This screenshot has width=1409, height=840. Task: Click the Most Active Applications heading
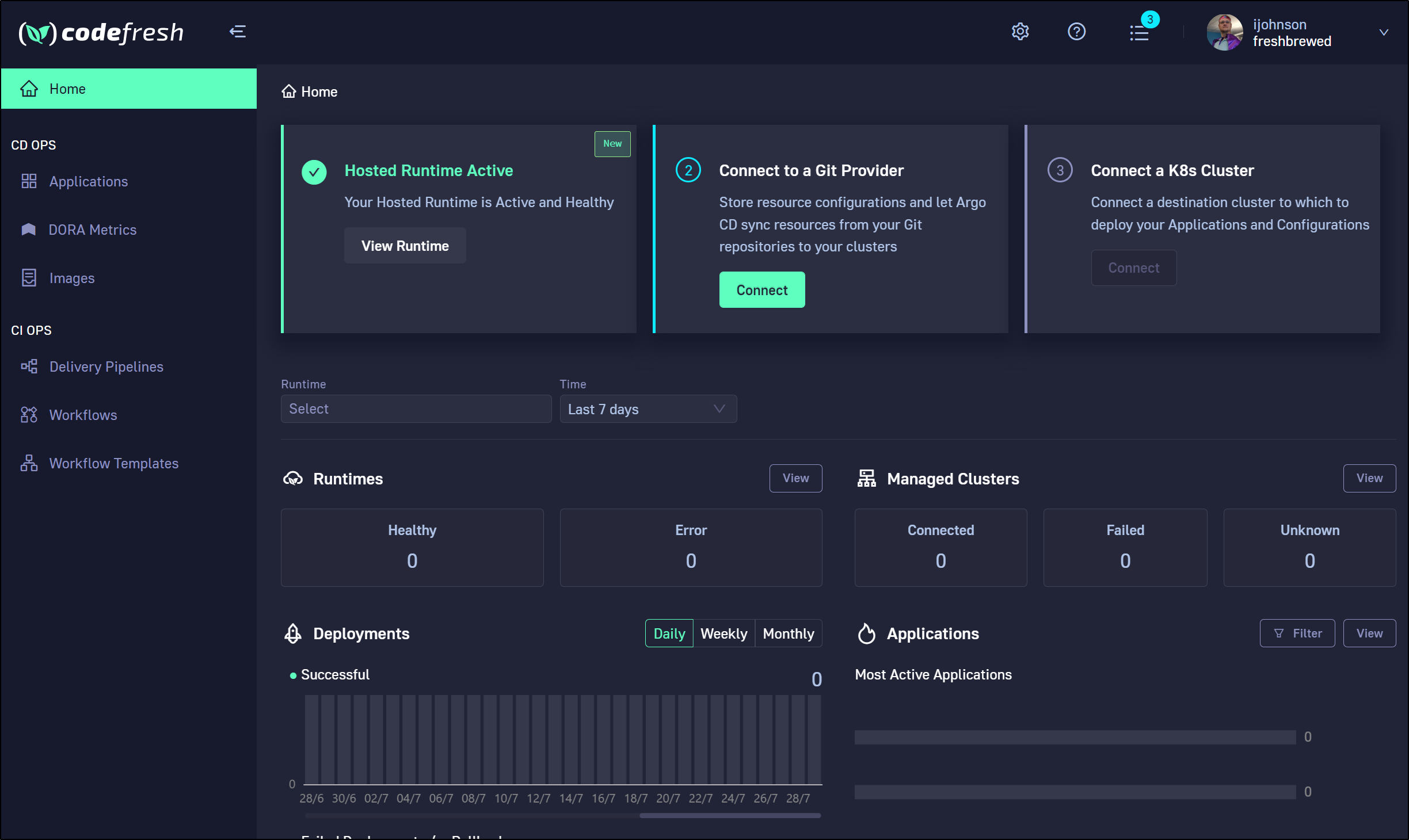(934, 674)
